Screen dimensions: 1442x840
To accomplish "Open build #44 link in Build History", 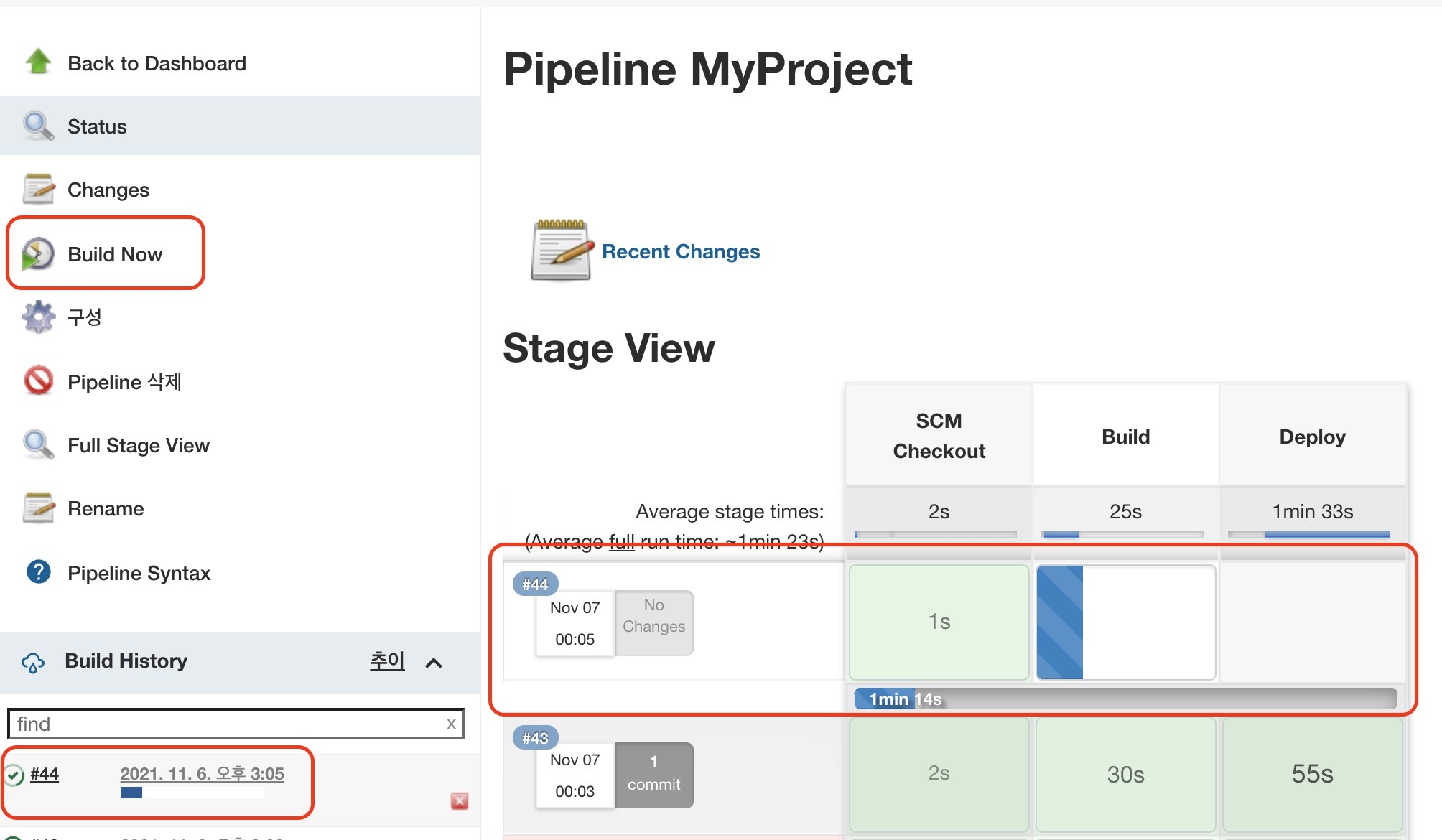I will 45,774.
